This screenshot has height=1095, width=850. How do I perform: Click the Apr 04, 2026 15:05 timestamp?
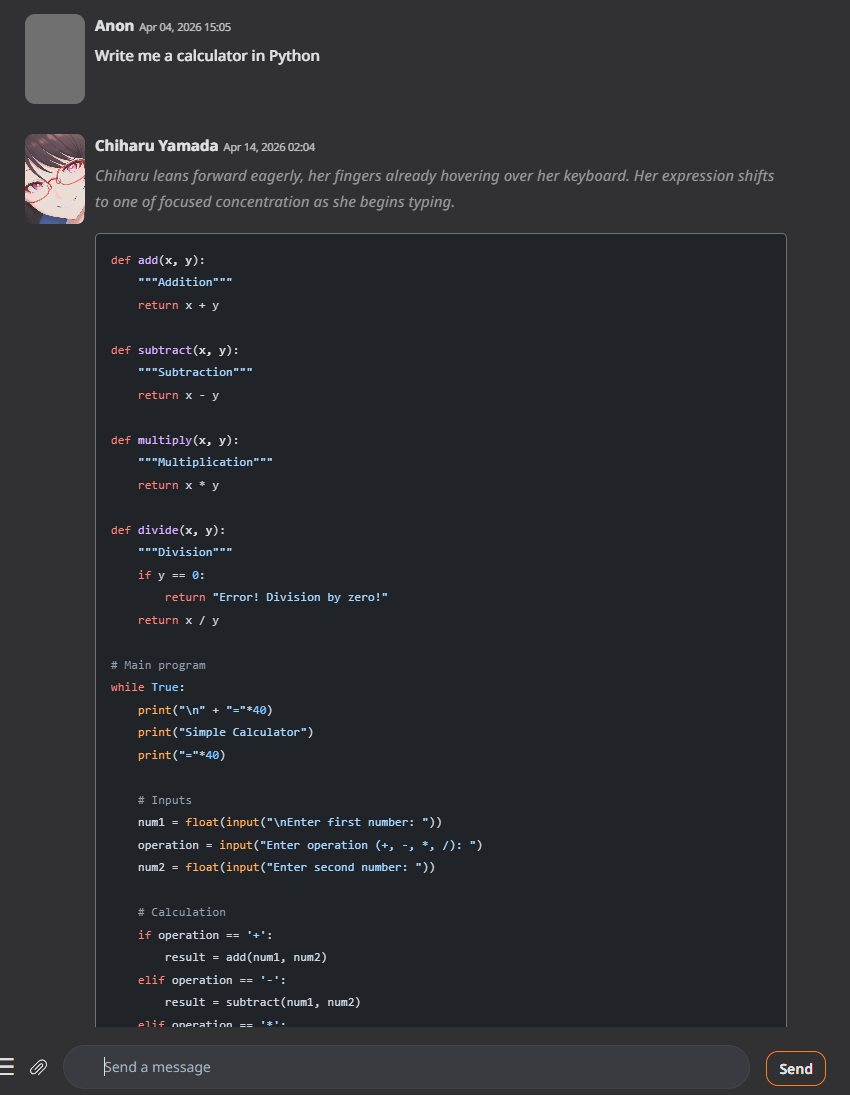click(x=185, y=27)
